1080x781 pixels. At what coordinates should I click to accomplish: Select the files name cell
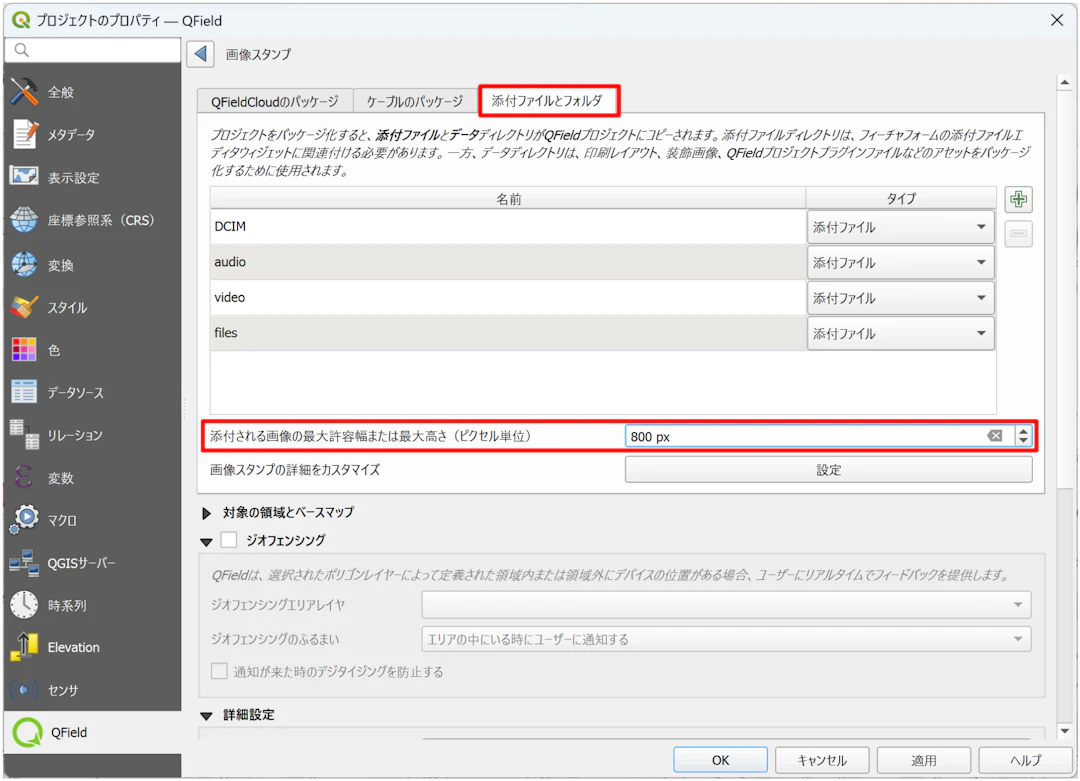point(508,333)
